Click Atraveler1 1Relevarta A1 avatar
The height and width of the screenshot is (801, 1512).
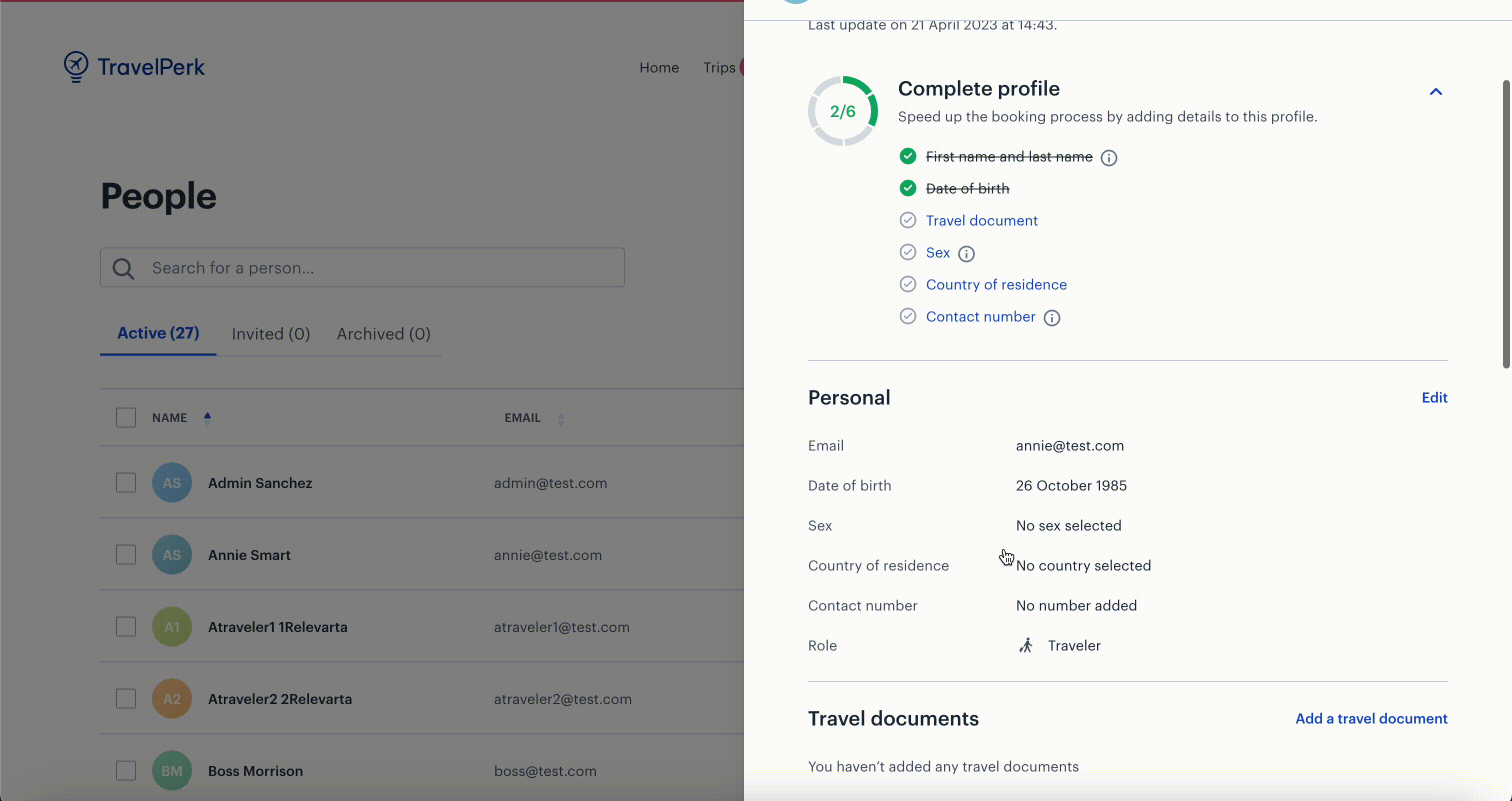click(x=171, y=626)
